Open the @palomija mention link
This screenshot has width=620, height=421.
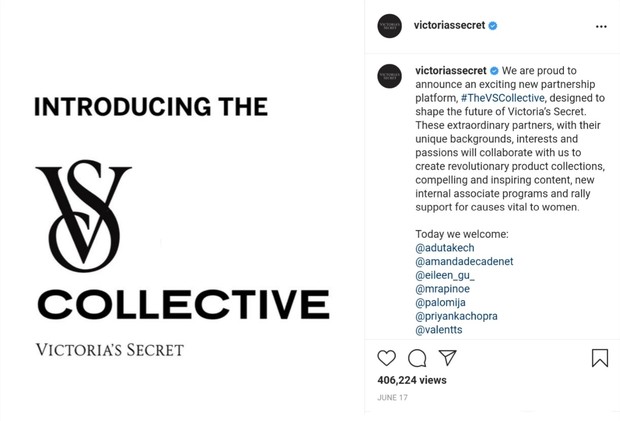tap(442, 302)
